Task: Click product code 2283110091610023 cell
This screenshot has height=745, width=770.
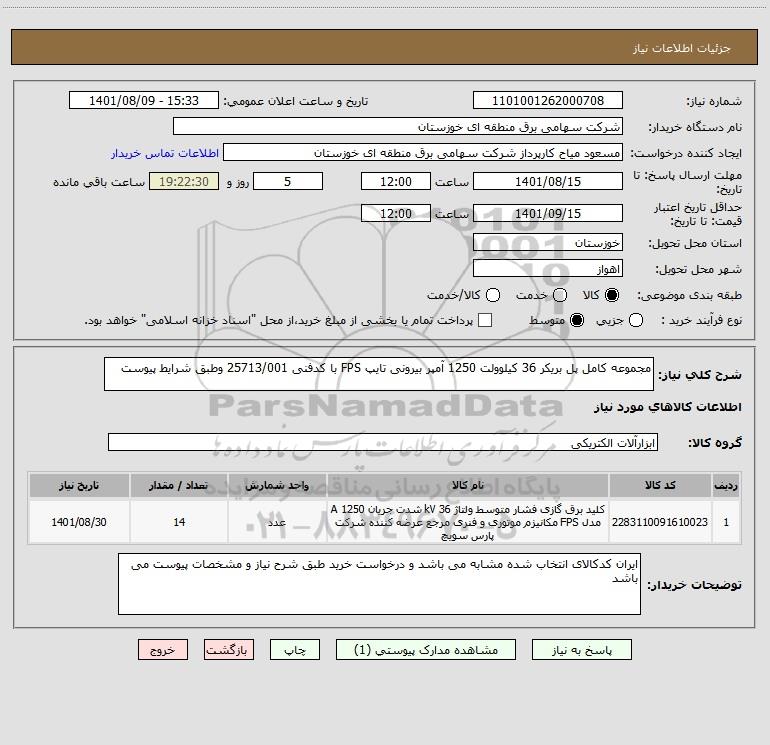Action: (x=660, y=522)
